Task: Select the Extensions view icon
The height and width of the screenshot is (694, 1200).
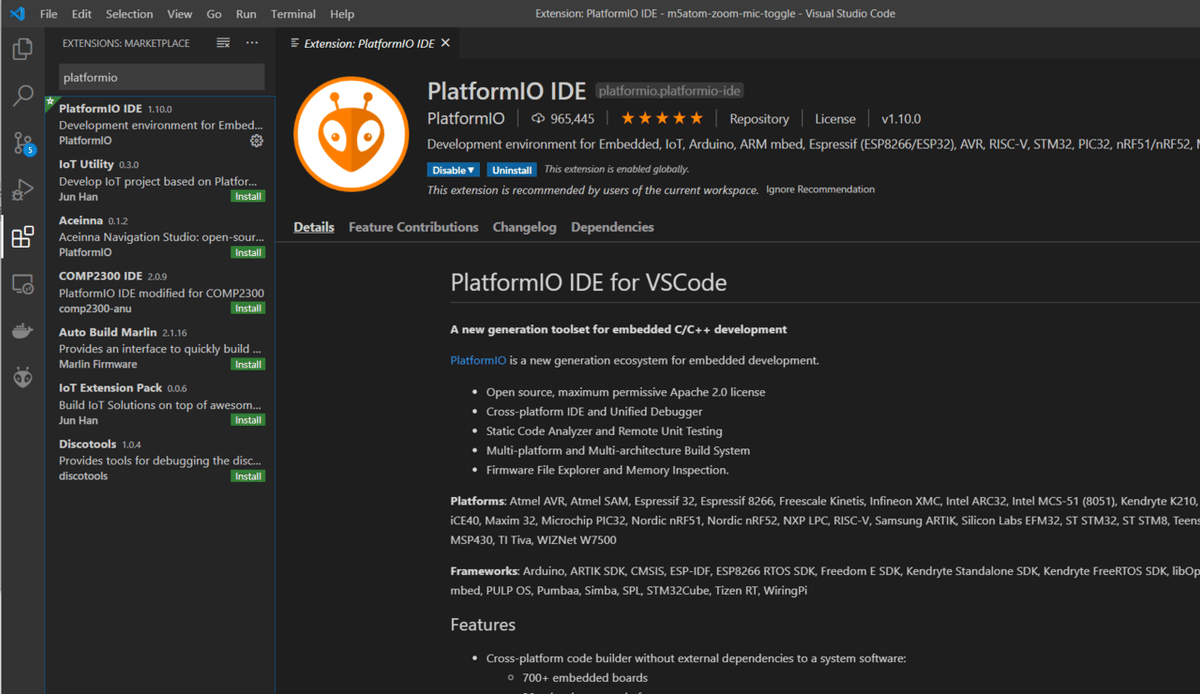Action: pos(22,237)
